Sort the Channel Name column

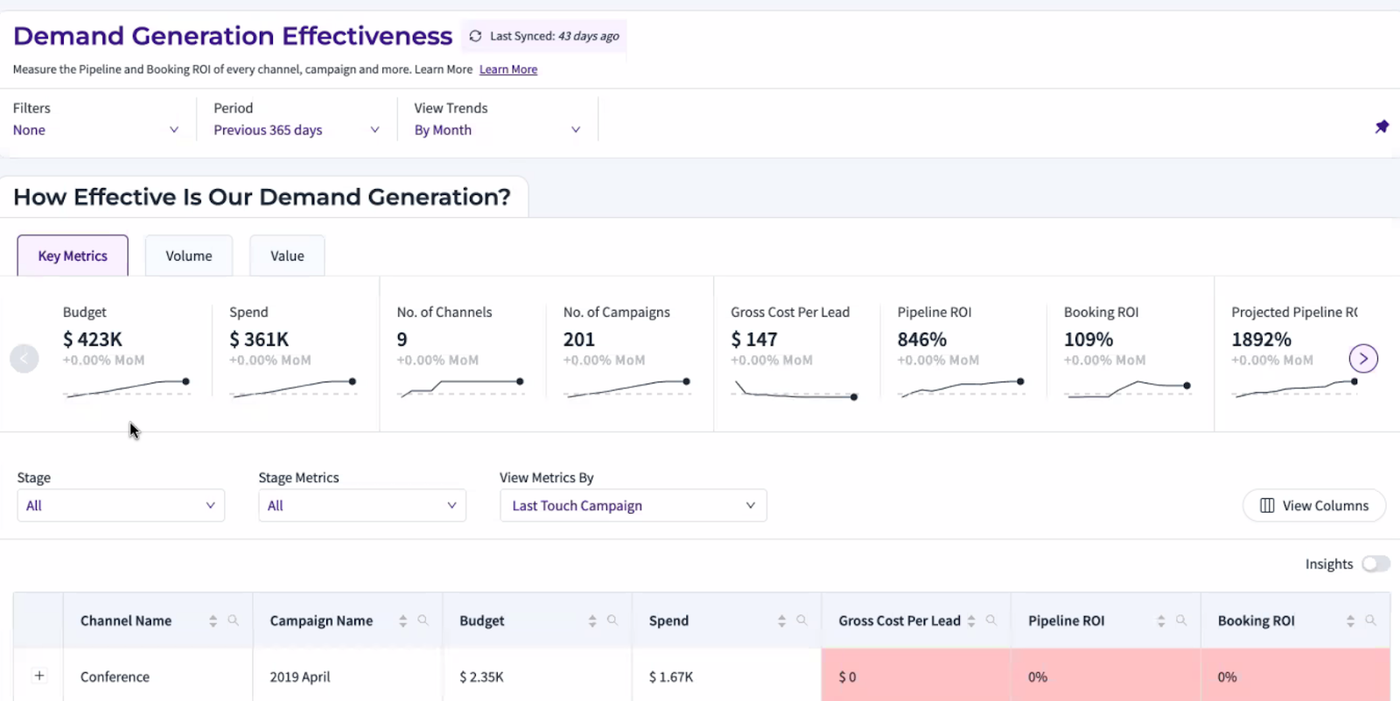coord(213,621)
